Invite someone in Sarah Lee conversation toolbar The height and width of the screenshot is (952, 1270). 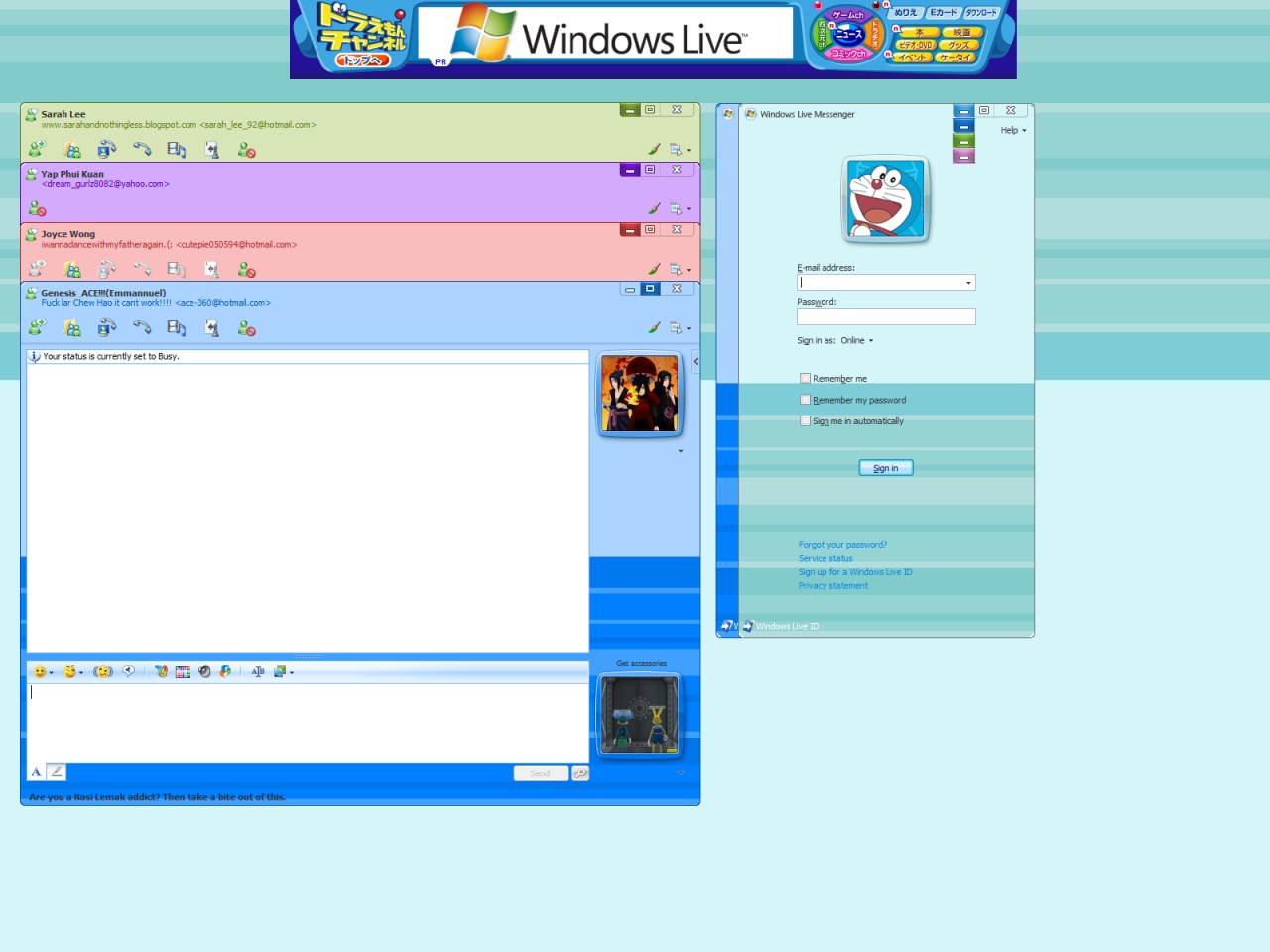tap(37, 149)
